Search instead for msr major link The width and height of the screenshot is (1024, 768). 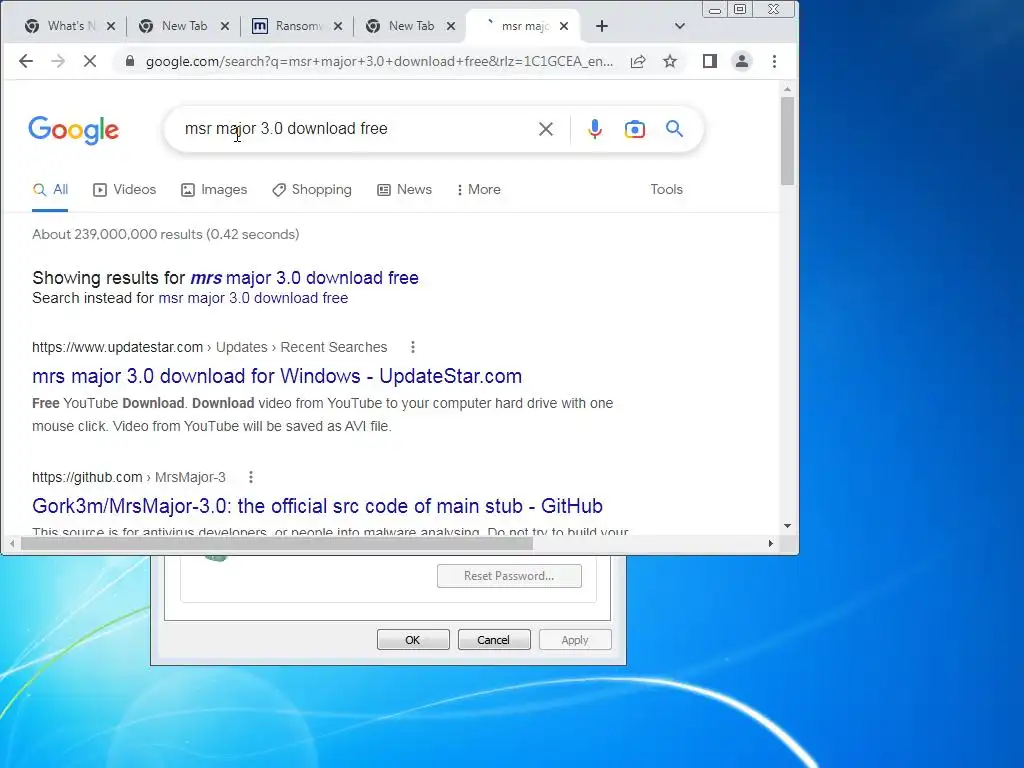[253, 298]
